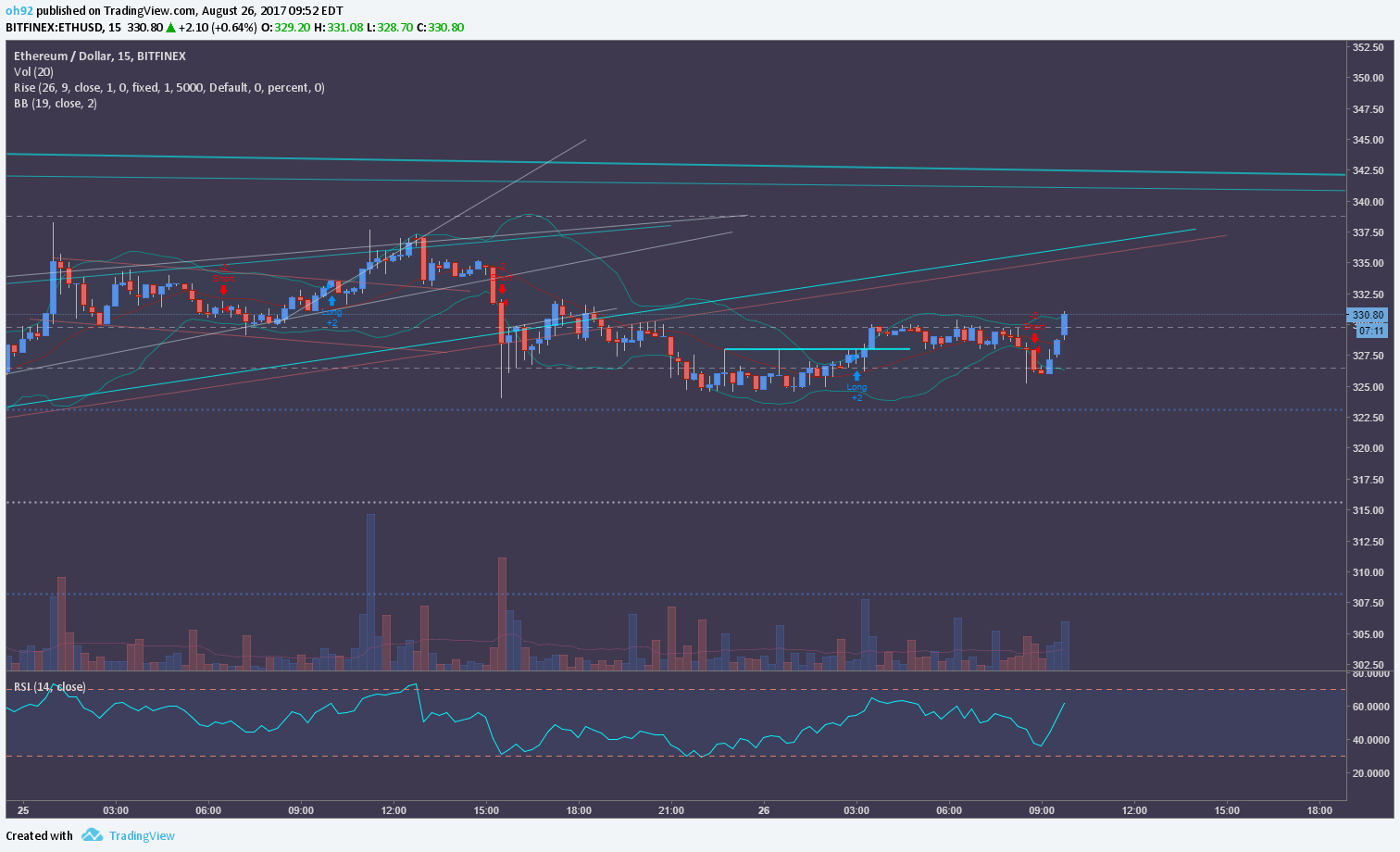
Task: Select the BITFINEX:ETHUSD, 15 symbol text
Action: coord(64,27)
